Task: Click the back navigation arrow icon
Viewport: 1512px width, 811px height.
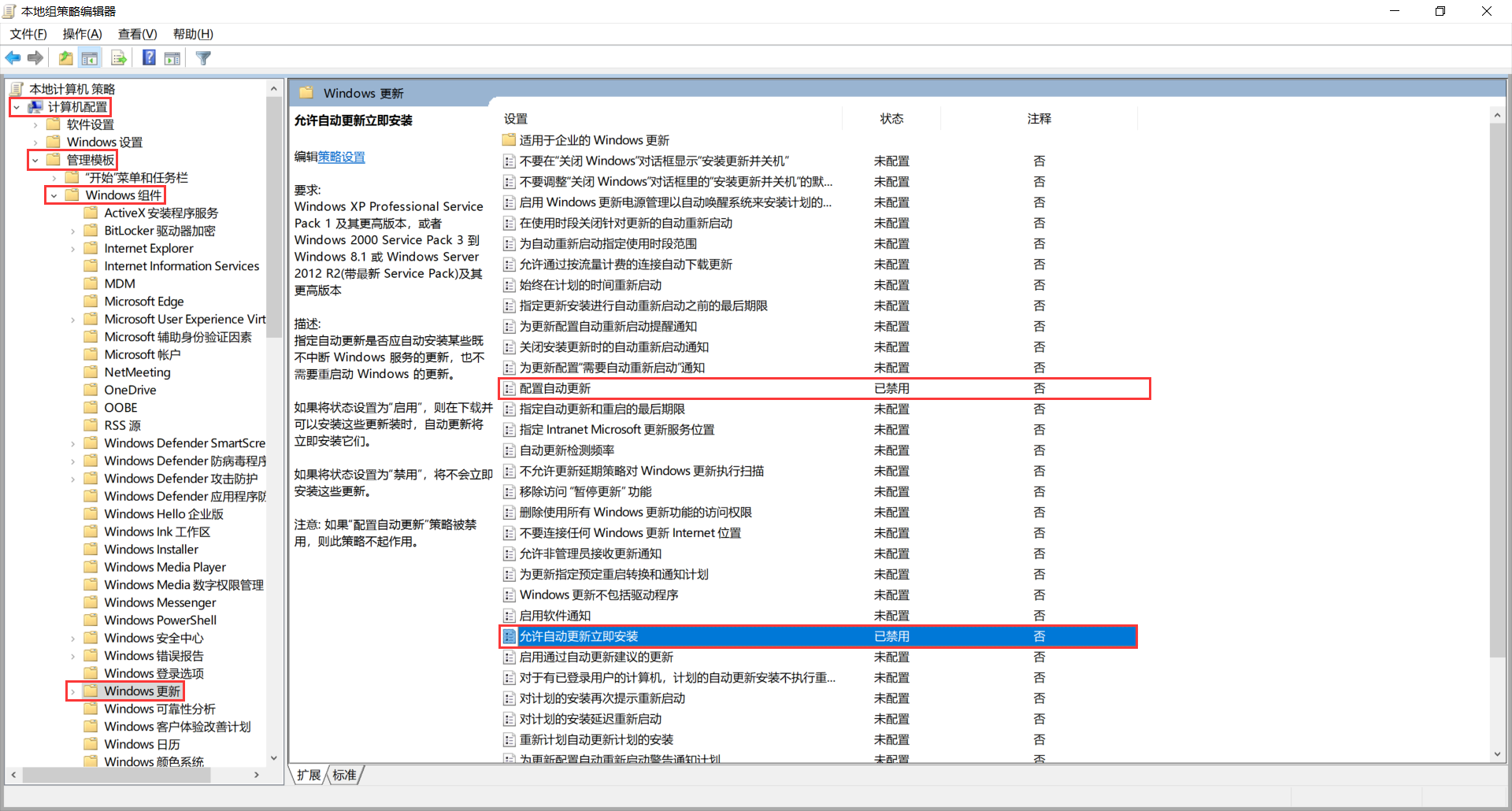Action: 13,57
